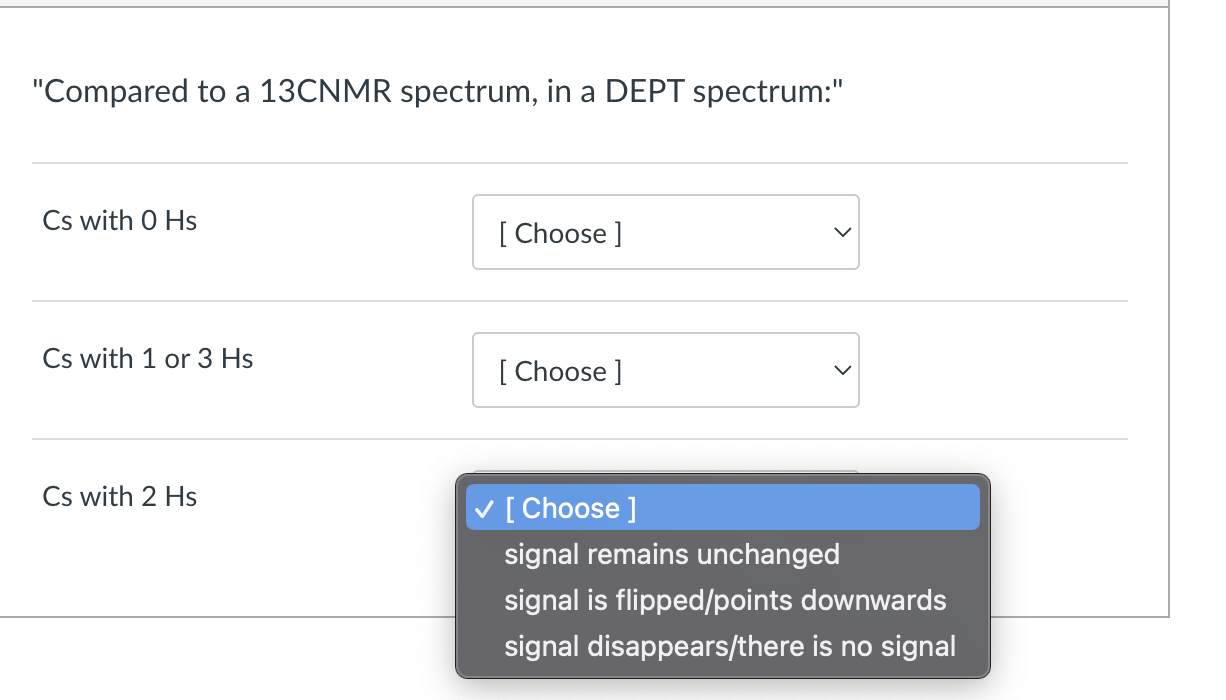Viewport: 1226px width, 700px height.
Task: Click the checkmark next to [Choose]
Action: (x=484, y=508)
